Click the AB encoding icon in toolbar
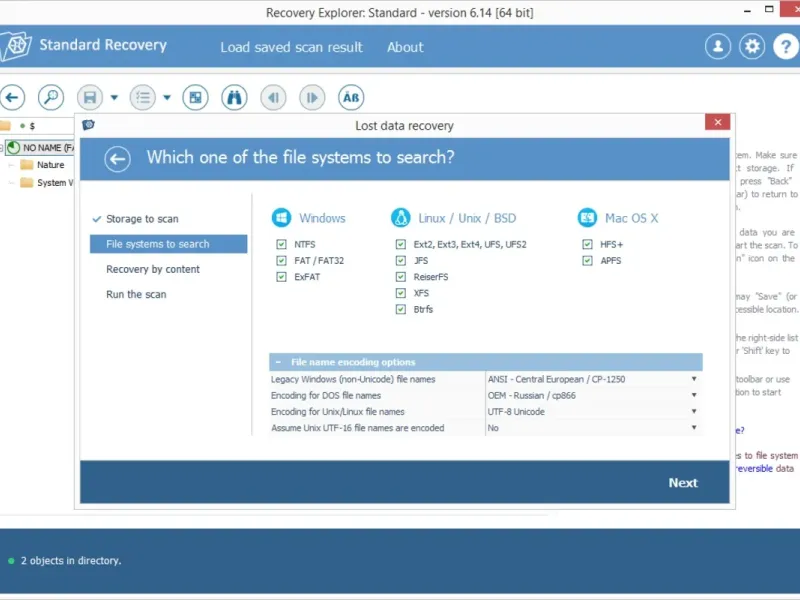Image resolution: width=800 pixels, height=600 pixels. point(351,97)
